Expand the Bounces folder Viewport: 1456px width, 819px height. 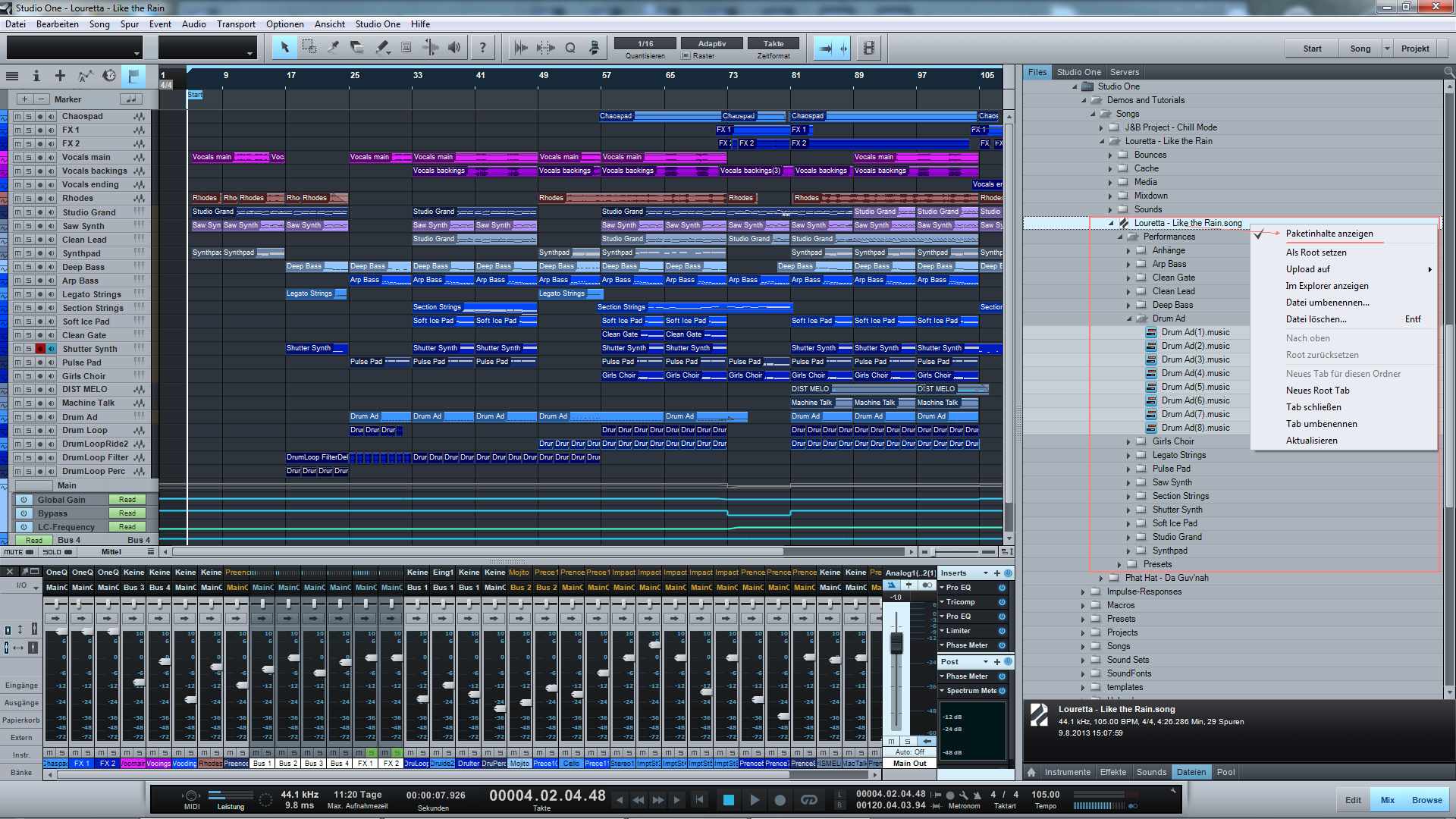tap(1110, 155)
